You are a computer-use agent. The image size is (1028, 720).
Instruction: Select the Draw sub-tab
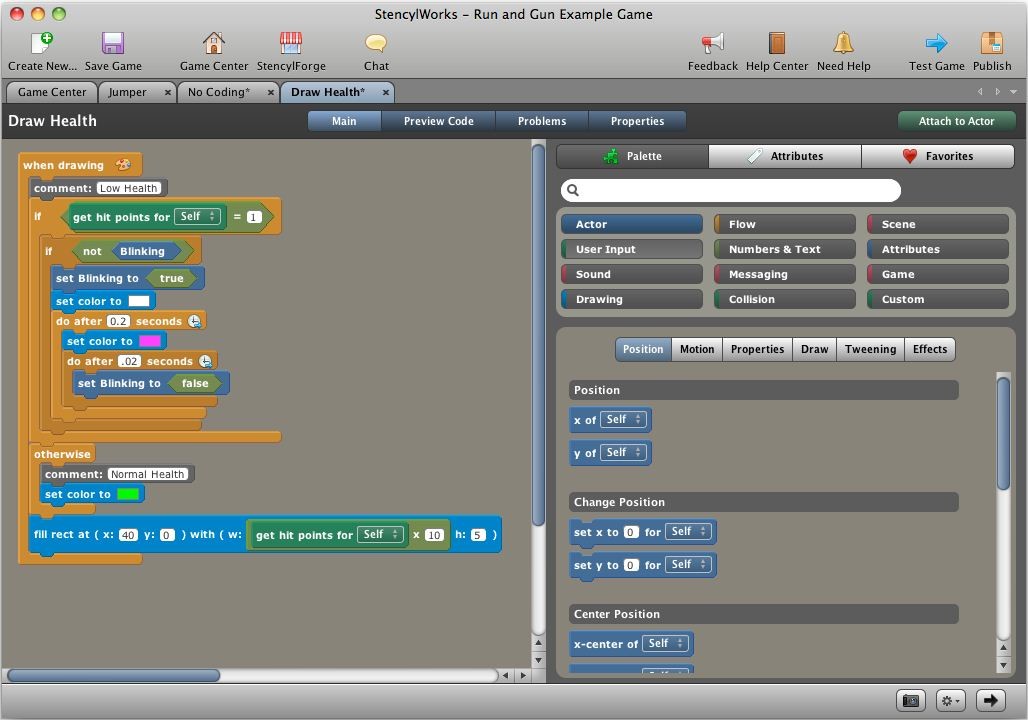click(814, 349)
